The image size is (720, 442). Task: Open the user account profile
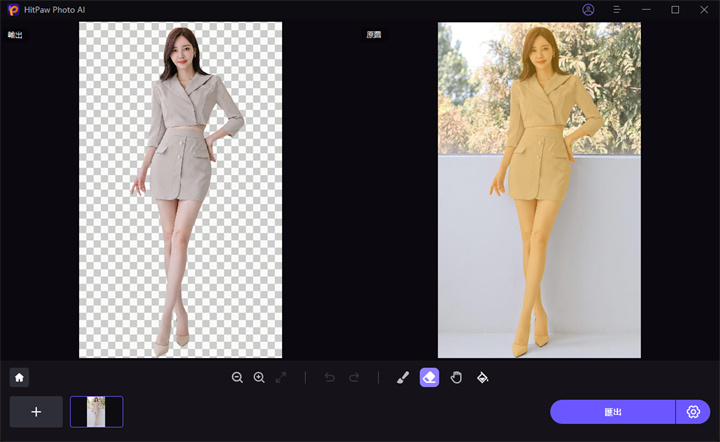click(x=588, y=9)
